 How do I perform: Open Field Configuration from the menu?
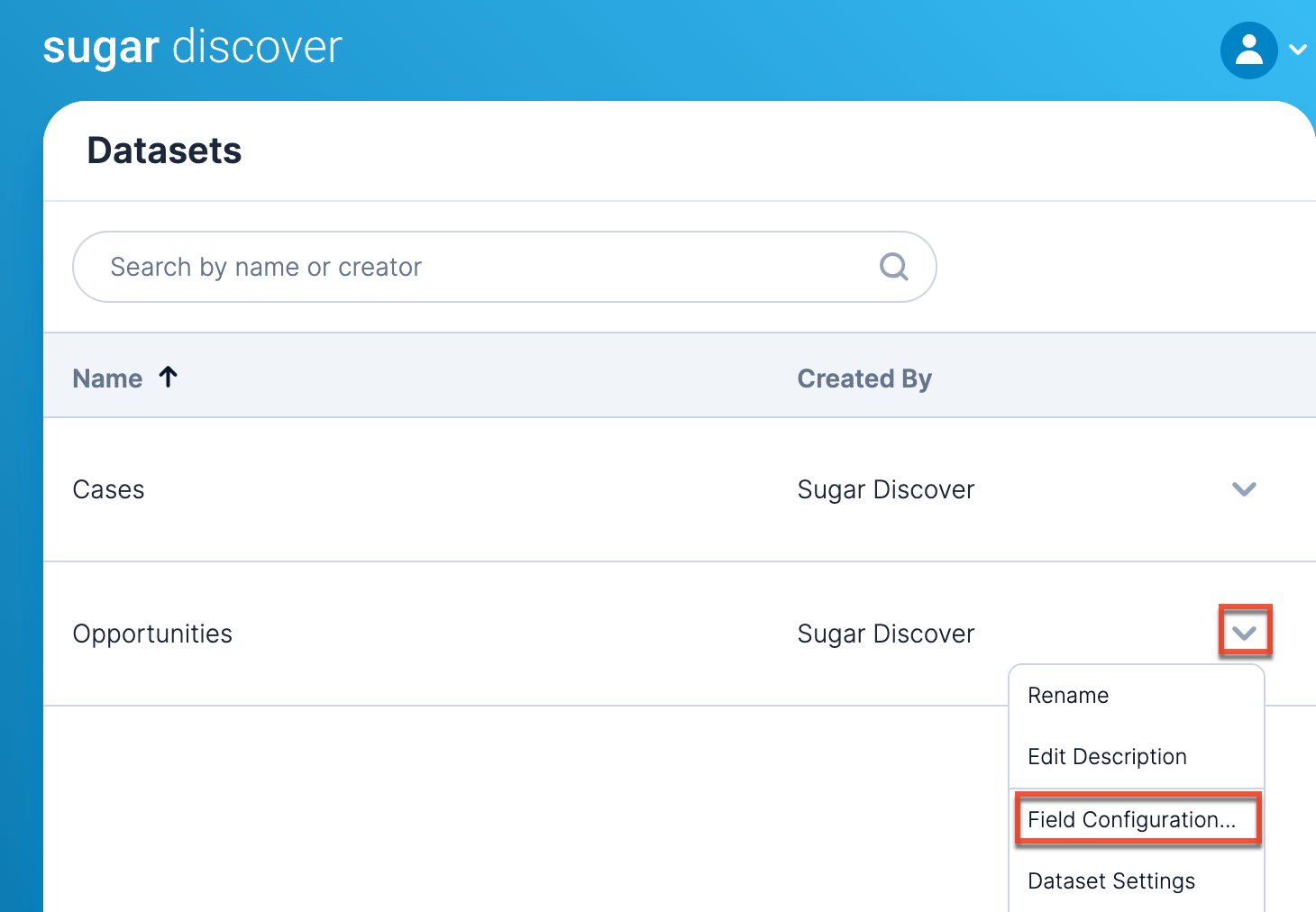tap(1131, 819)
